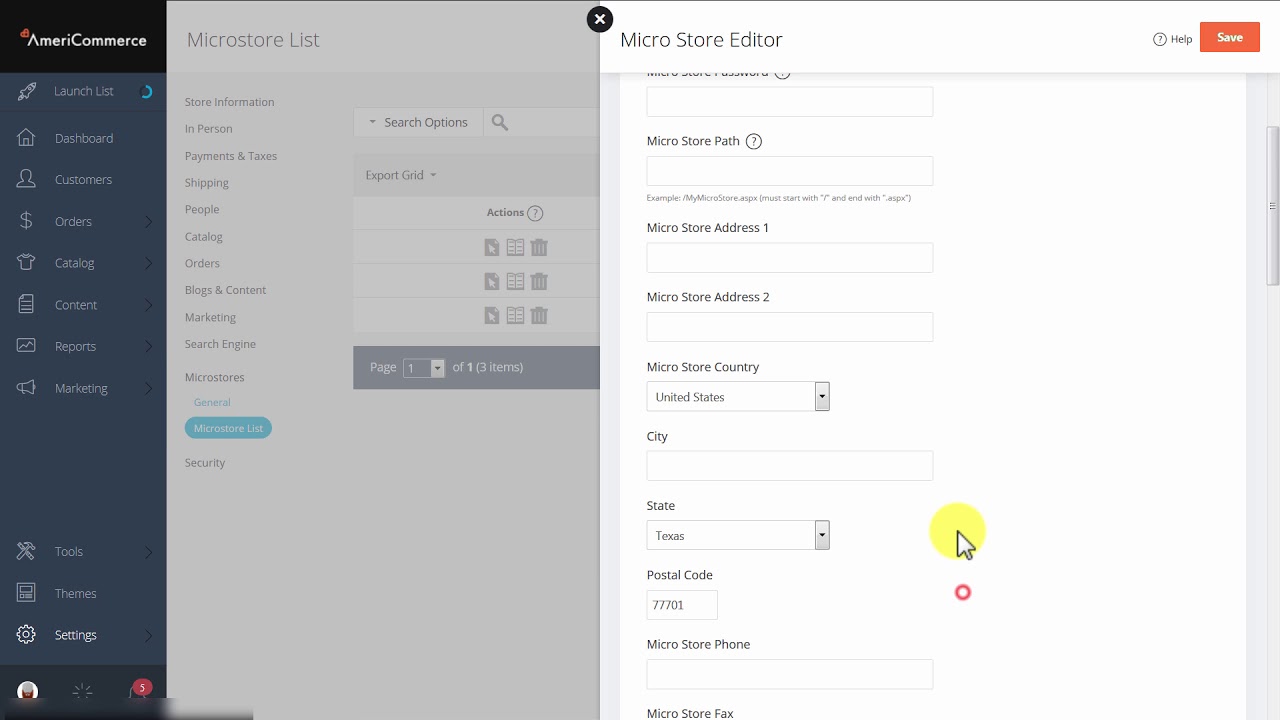Click the magnifier search icon in grid
Image resolution: width=1280 pixels, height=720 pixels.
click(x=500, y=122)
